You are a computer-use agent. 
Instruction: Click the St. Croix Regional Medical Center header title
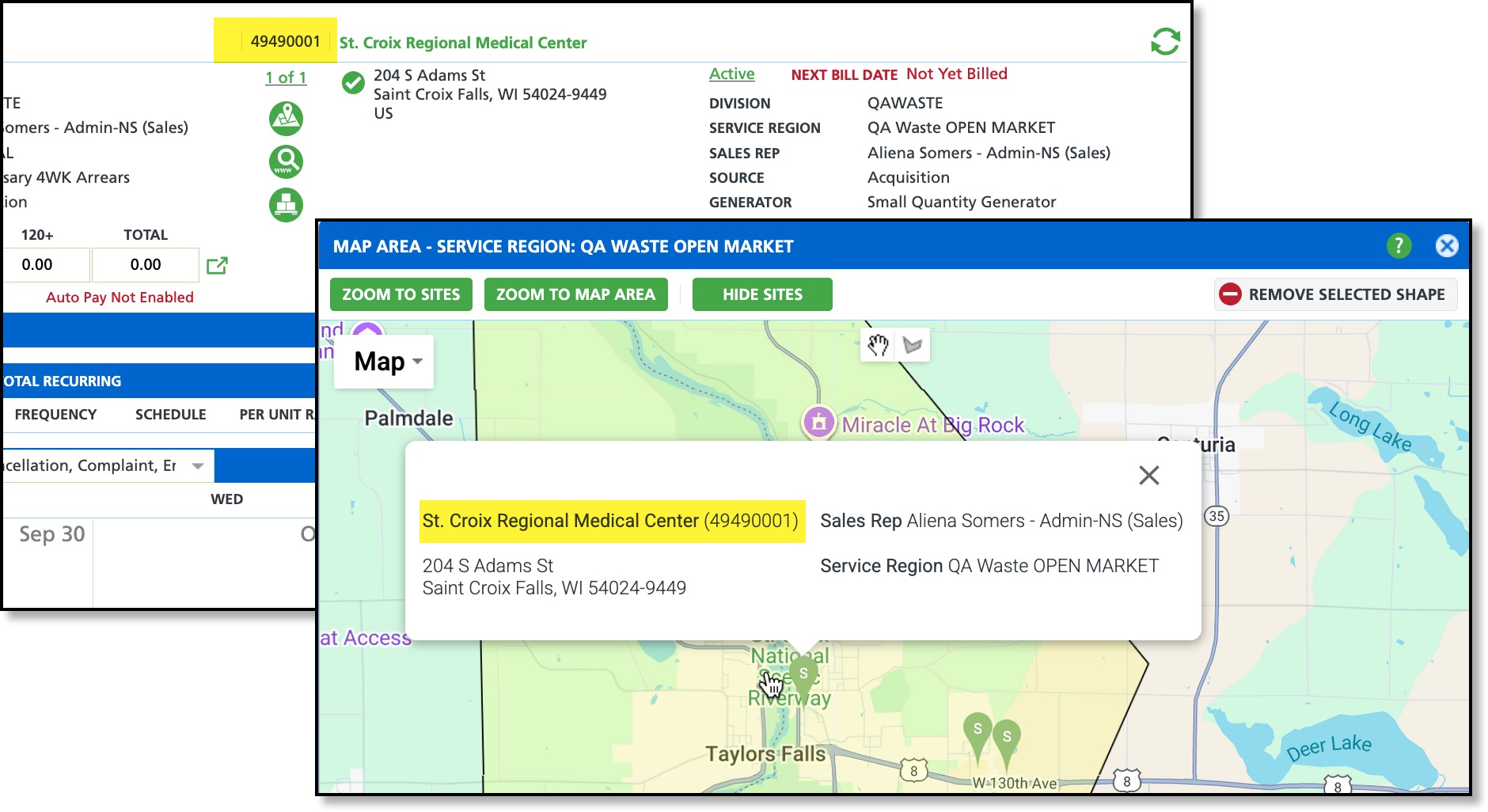[x=463, y=43]
